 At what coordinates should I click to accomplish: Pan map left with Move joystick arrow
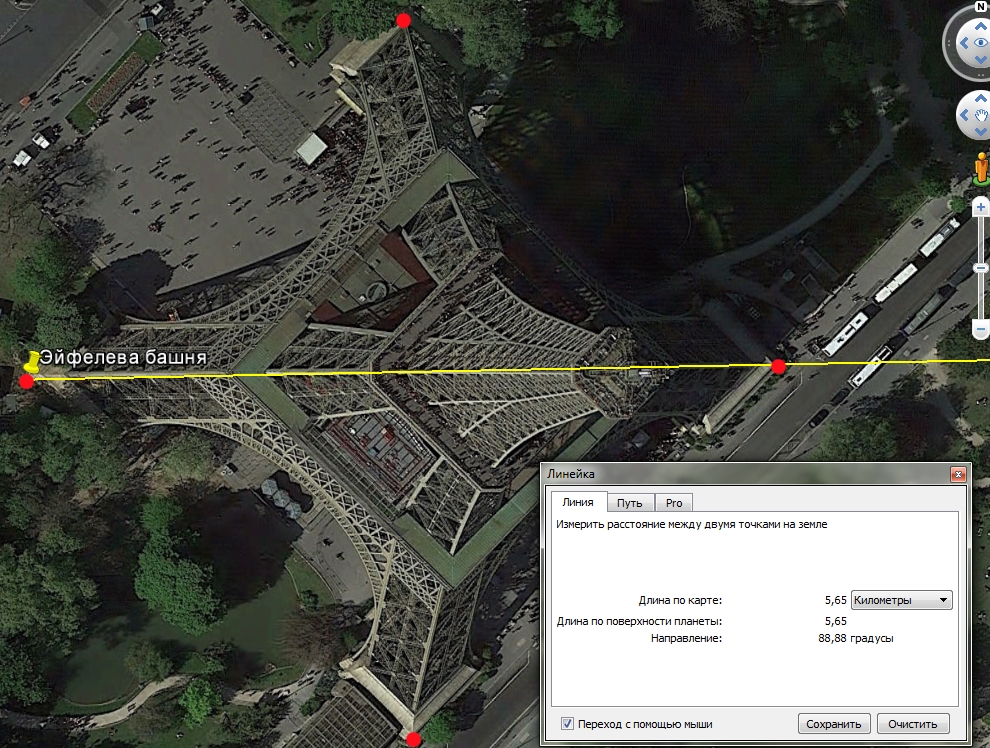964,115
